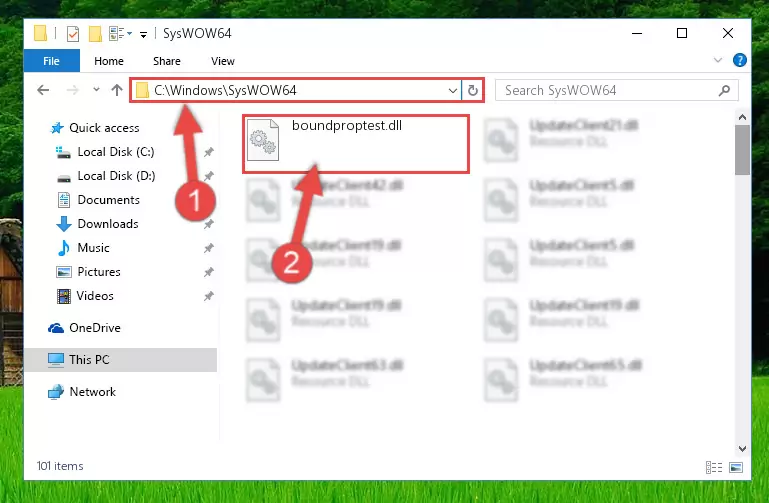Click pin icon beside Music
The width and height of the screenshot is (769, 503).
click(209, 248)
